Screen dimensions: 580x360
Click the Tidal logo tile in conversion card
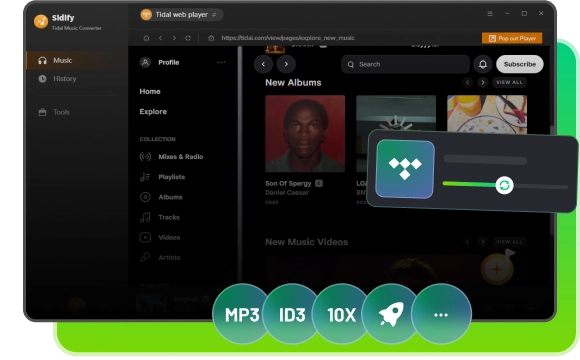pos(405,169)
